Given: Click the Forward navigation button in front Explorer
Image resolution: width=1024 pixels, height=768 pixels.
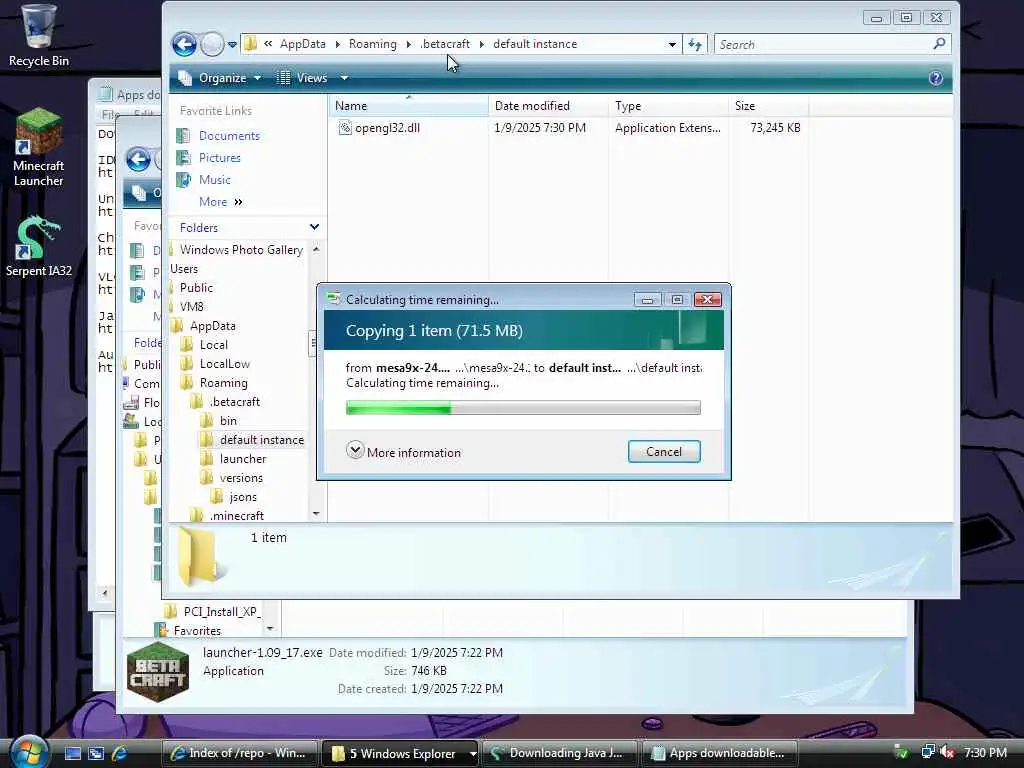Looking at the screenshot, I should (212, 44).
